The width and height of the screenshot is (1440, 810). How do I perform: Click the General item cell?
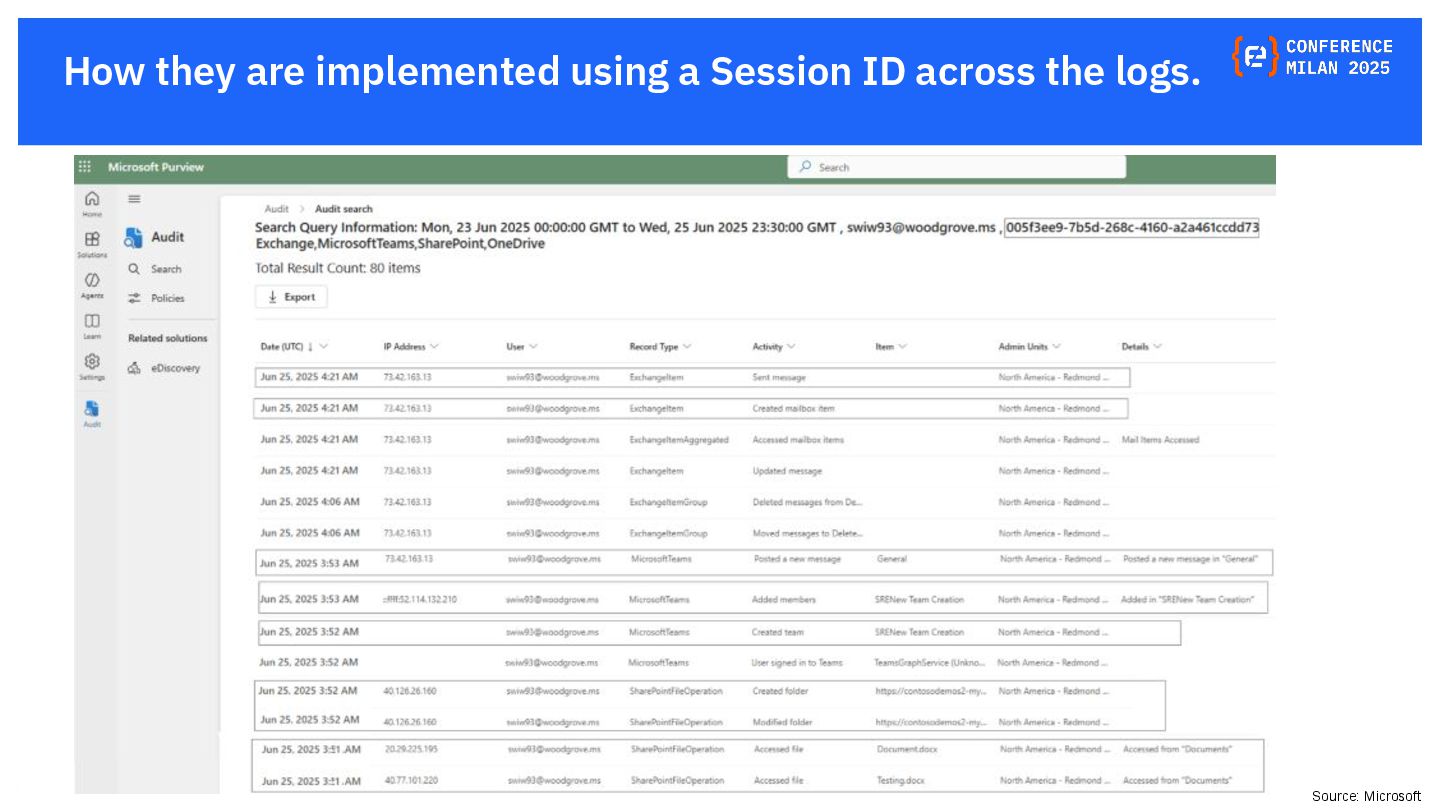pos(892,559)
